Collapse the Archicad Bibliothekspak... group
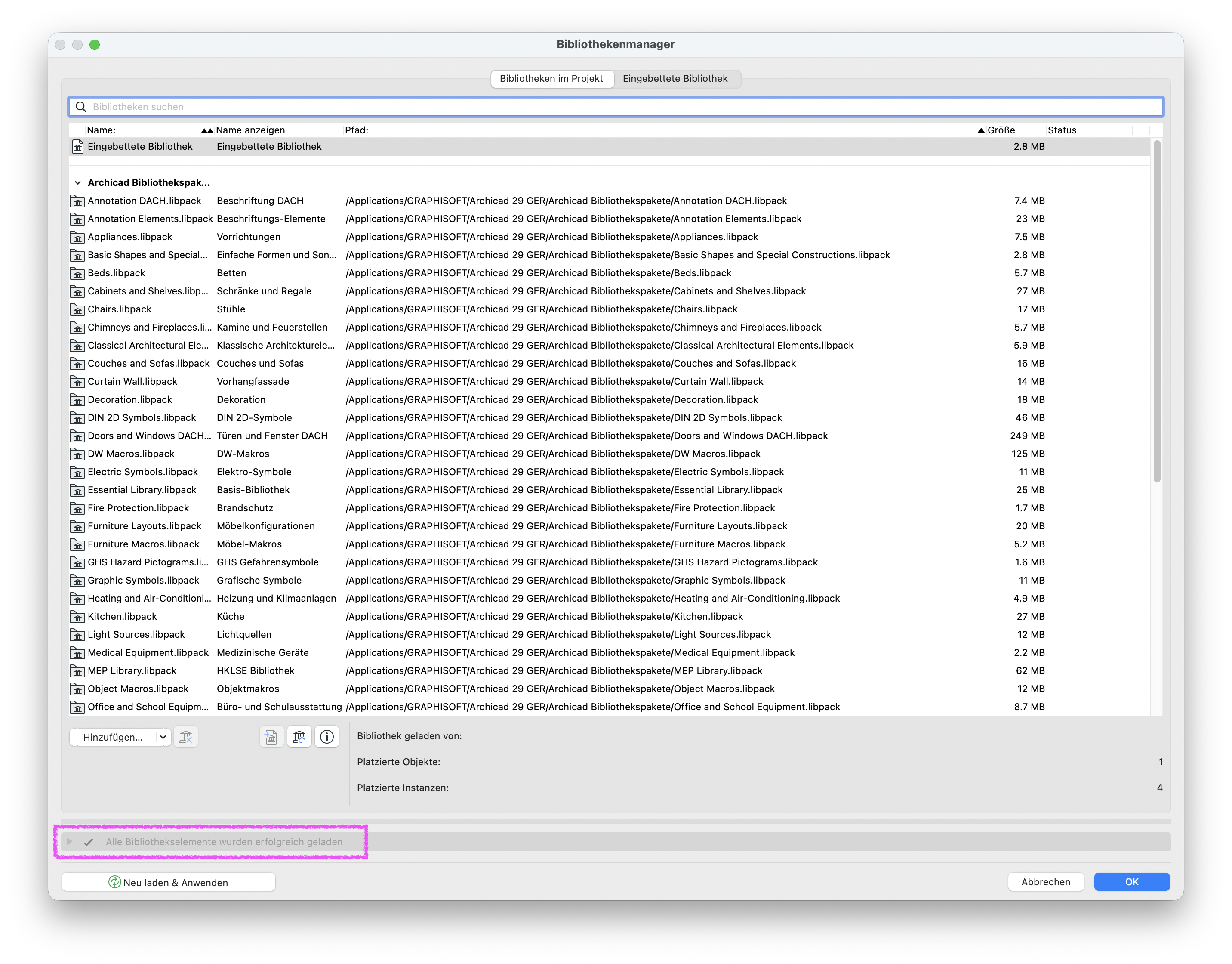Screen dimensions: 1232x964 coord(78,183)
